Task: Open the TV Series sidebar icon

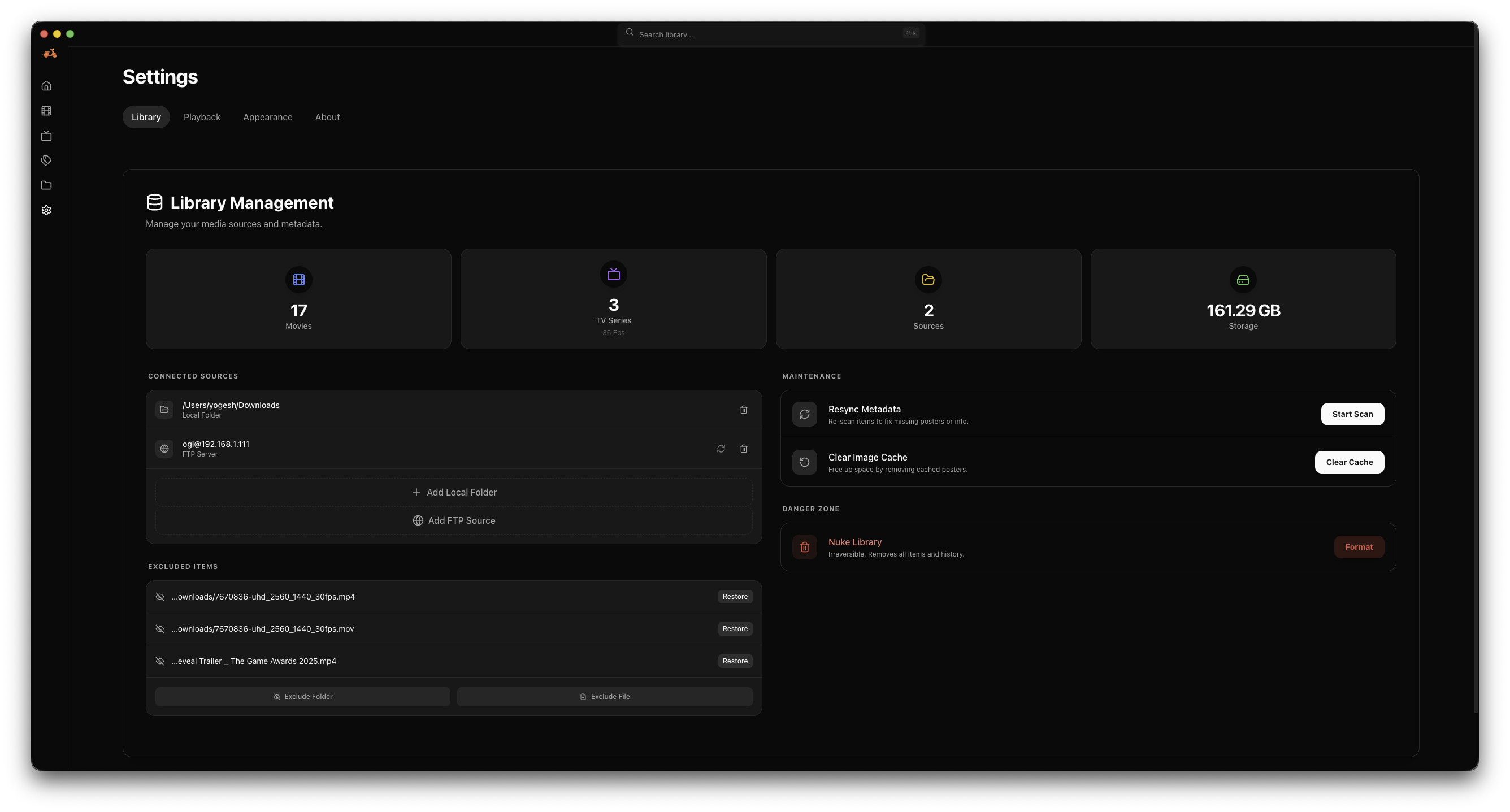Action: pyautogui.click(x=46, y=136)
